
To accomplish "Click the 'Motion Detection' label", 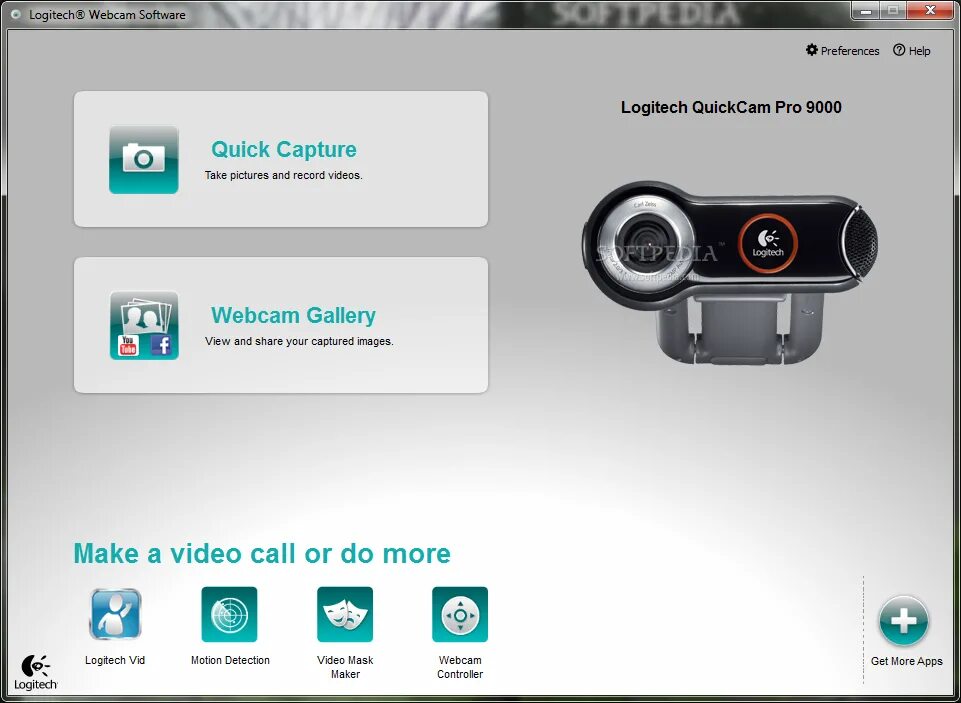I will point(230,660).
